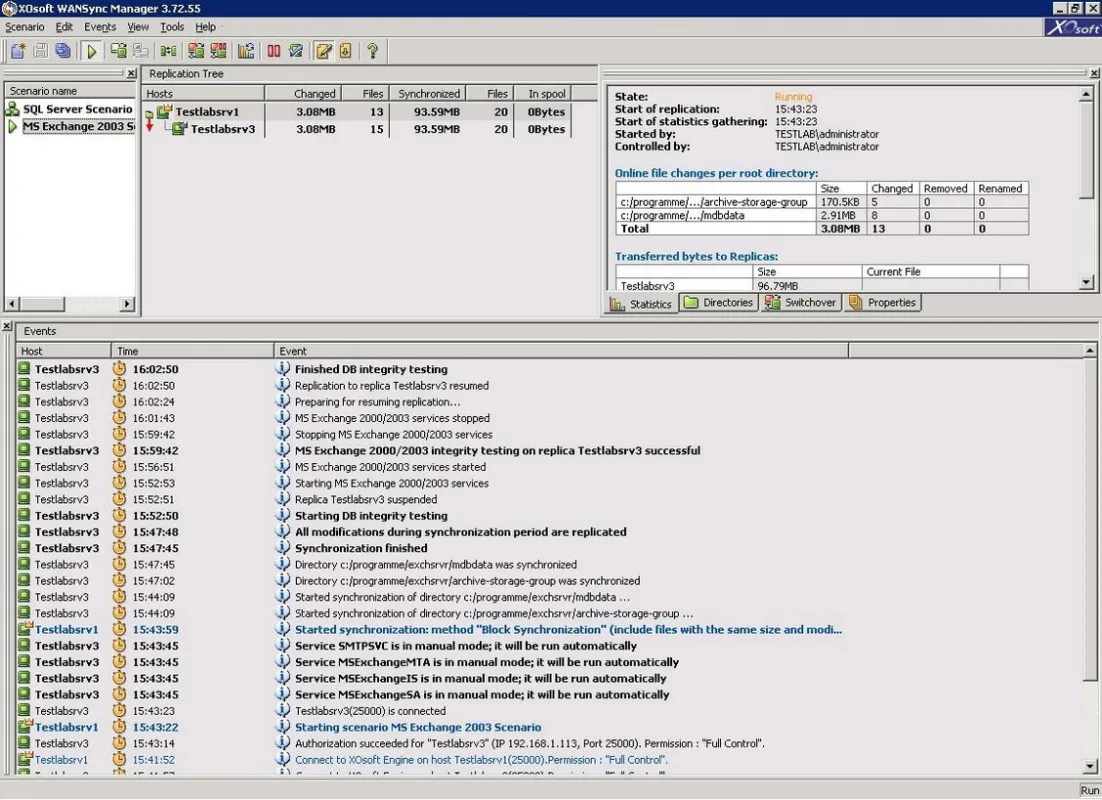Viewport: 1102px width, 800px height.
Task: Click the host icon on the Starting scenario event row
Action: coord(25,726)
